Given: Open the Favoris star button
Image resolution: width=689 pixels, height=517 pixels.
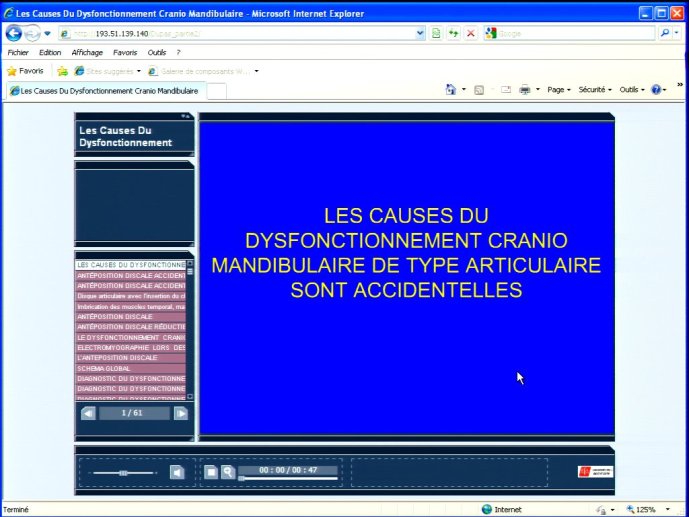Looking at the screenshot, I should pos(25,71).
